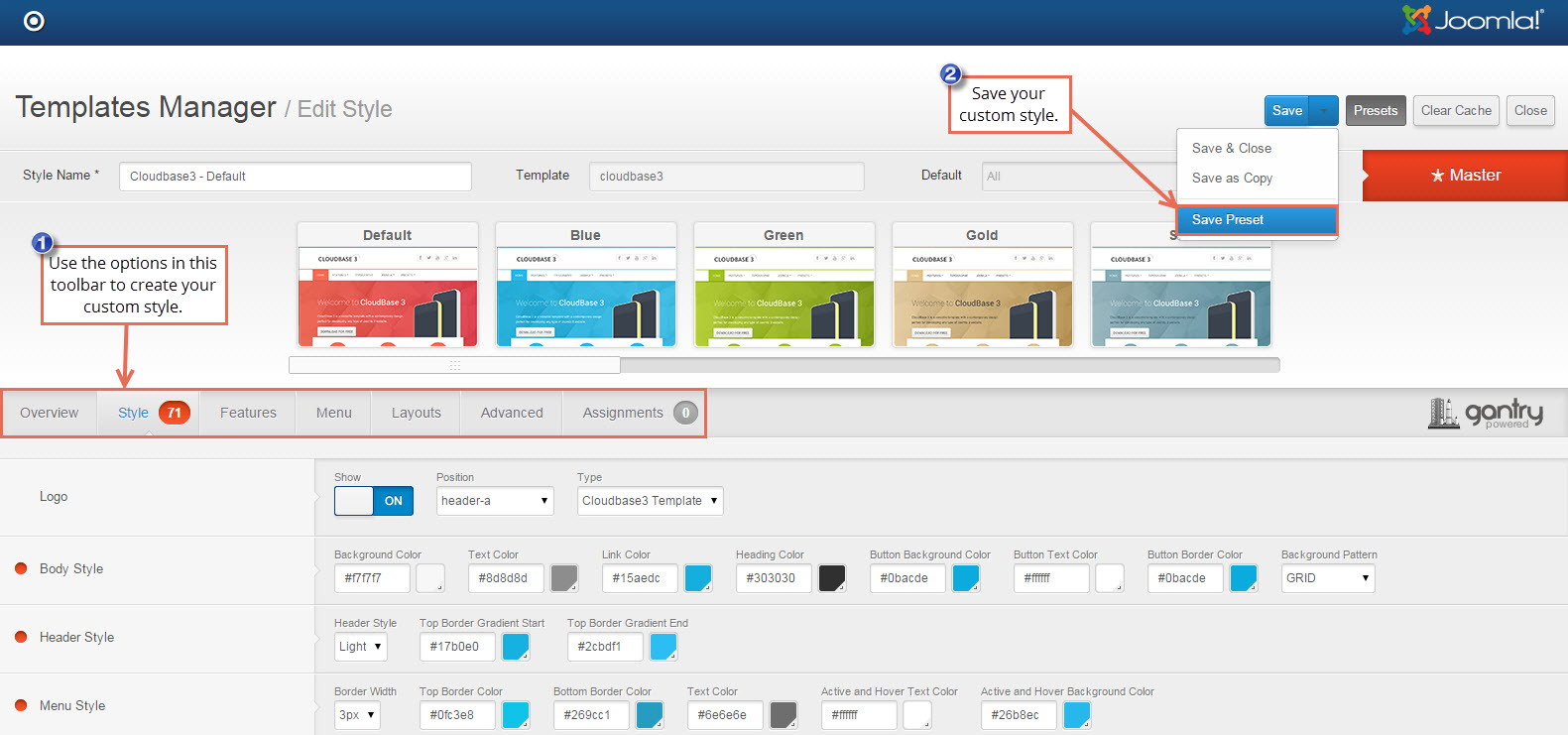Click the Heading Color hex field #303030
The width and height of the screenshot is (1568, 735).
coord(775,578)
